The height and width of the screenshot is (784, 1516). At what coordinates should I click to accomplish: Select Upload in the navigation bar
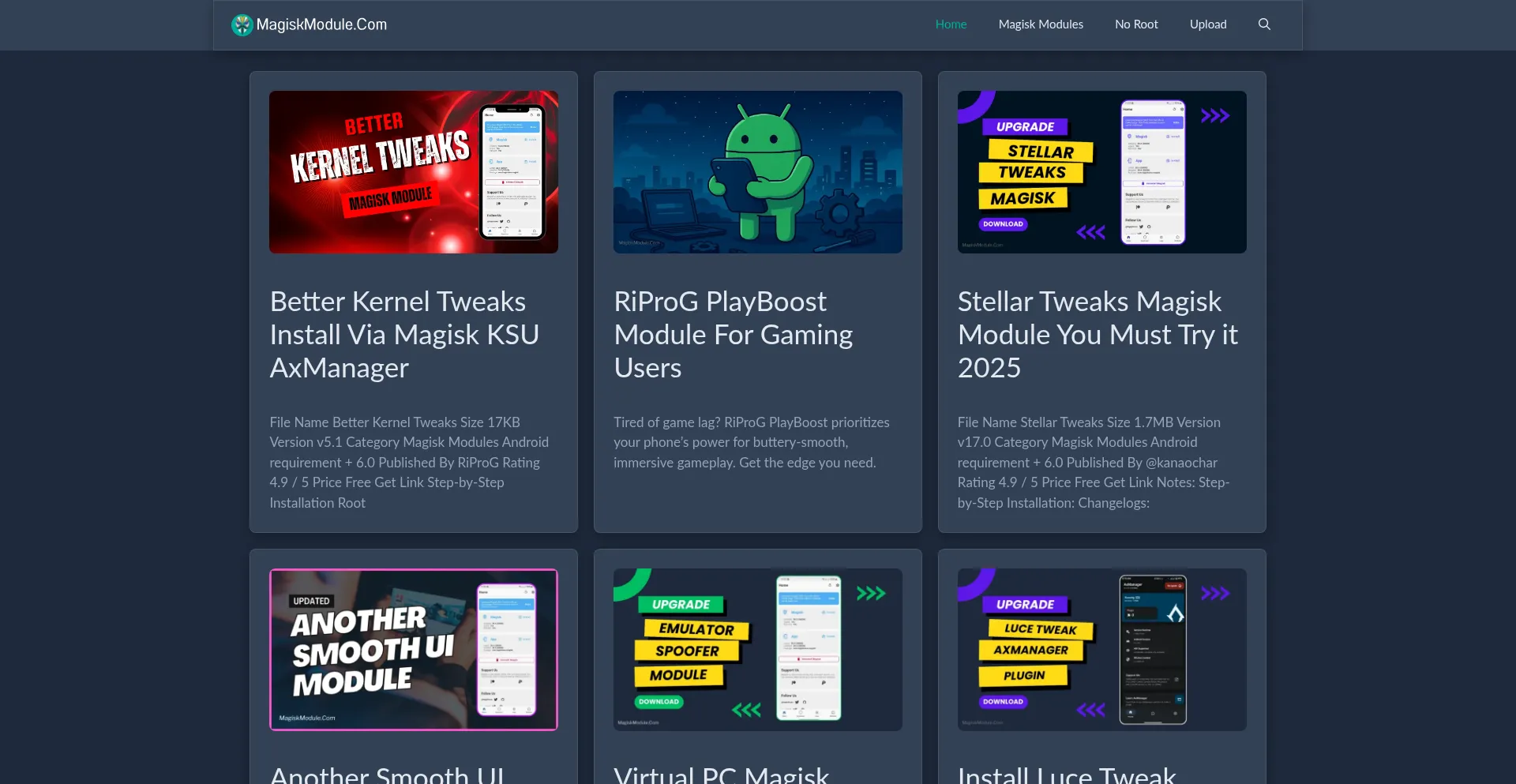coord(1208,24)
